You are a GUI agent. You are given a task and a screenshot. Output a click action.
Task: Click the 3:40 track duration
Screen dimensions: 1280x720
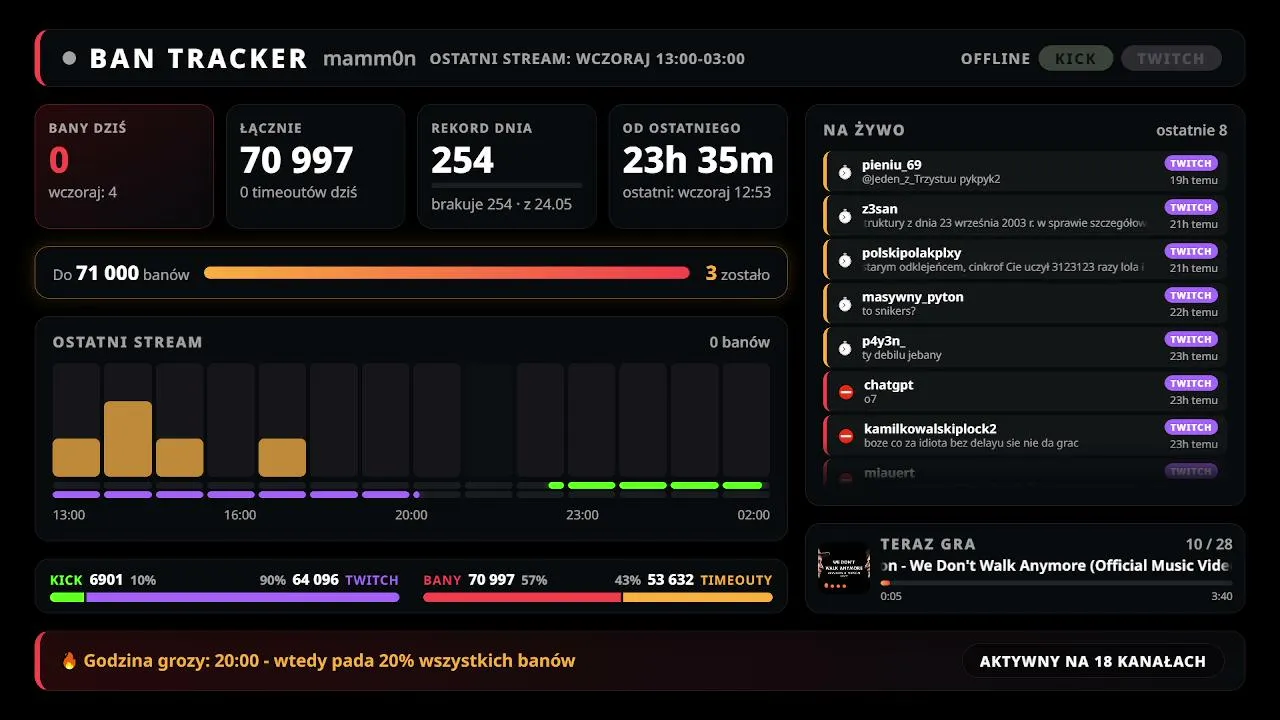click(x=1222, y=596)
